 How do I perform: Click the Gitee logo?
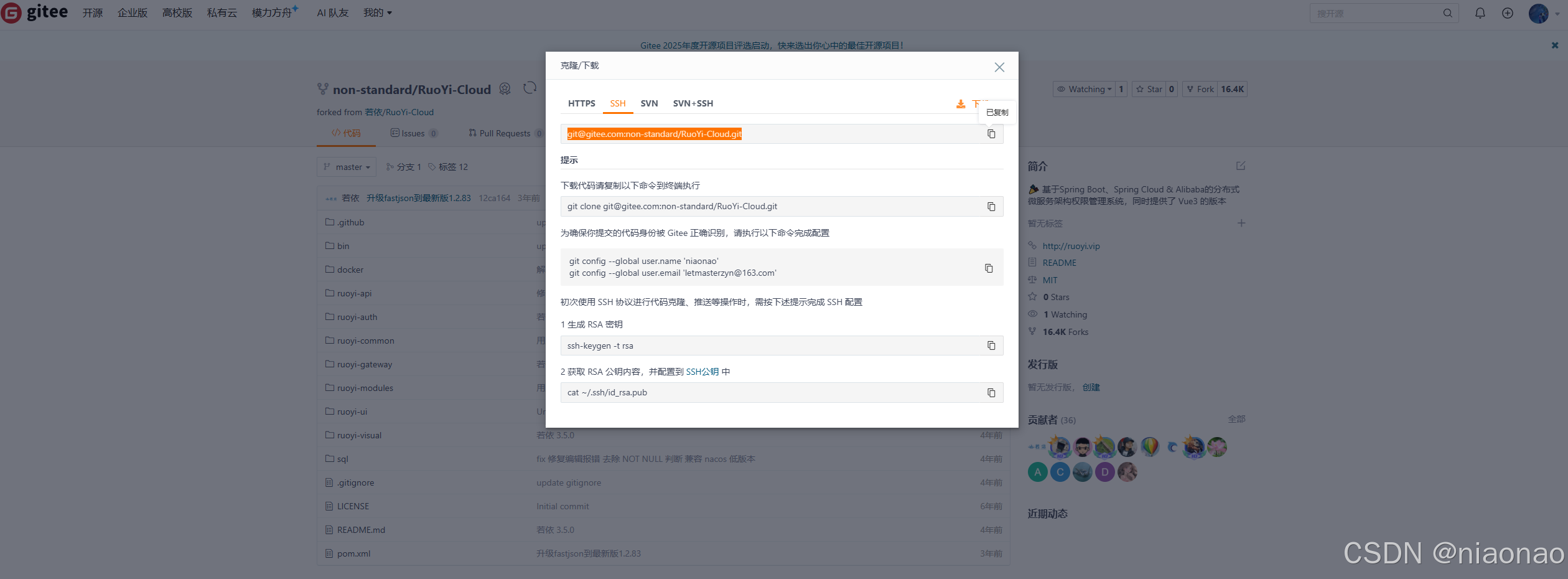[34, 12]
